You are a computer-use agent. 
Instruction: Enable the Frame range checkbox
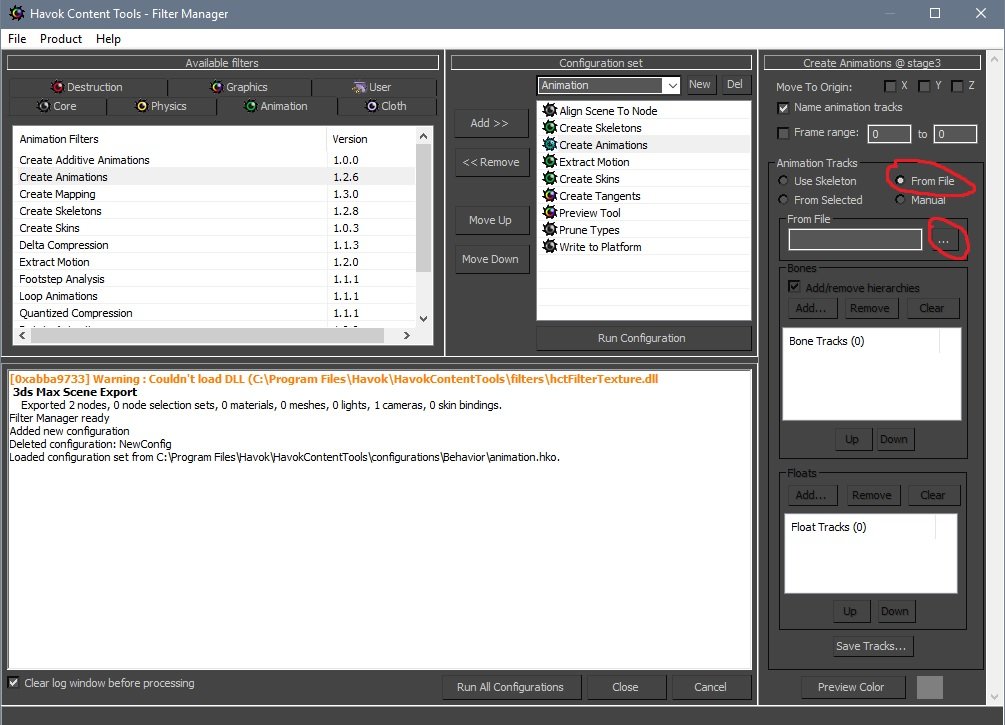tap(783, 133)
